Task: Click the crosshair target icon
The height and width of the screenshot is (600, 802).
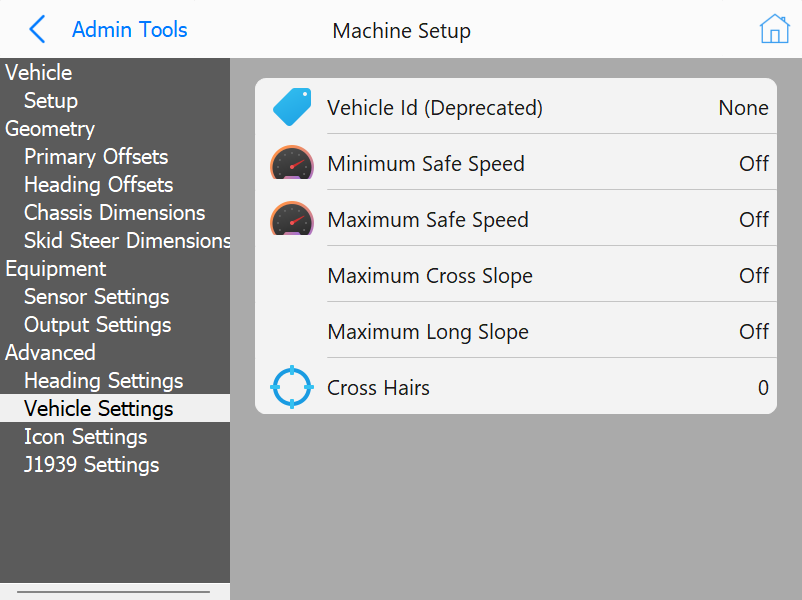Action: tap(292, 387)
